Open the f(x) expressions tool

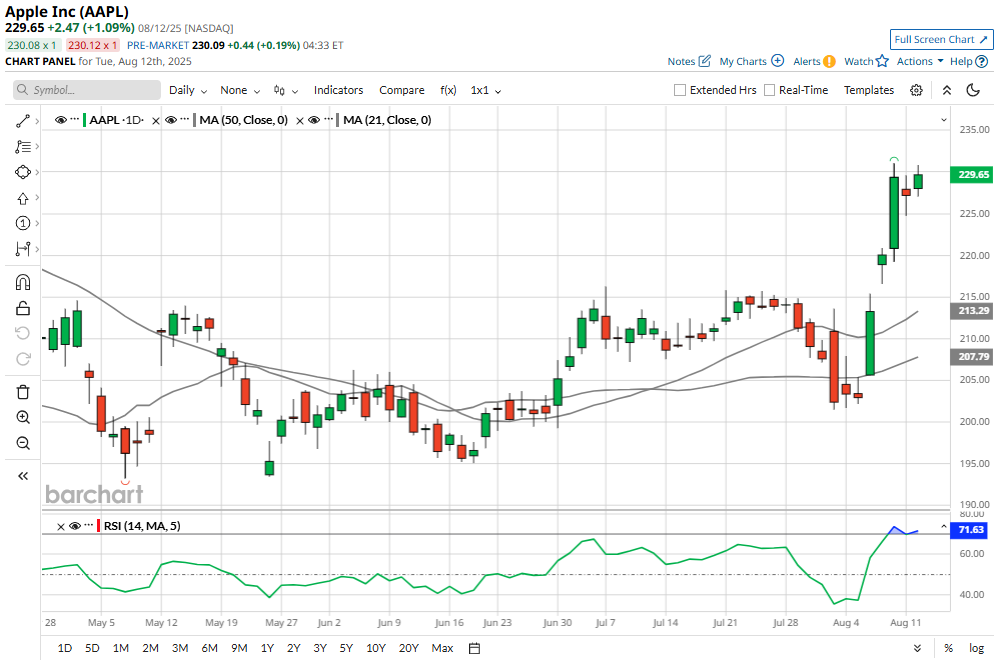(448, 90)
